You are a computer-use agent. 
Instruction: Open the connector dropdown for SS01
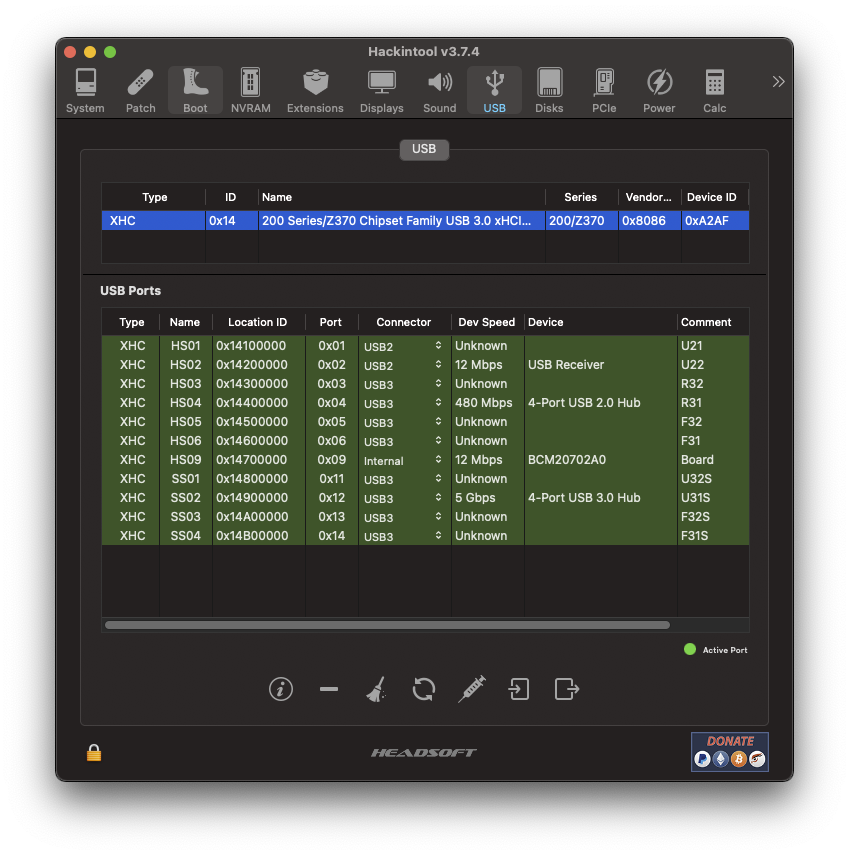click(x=404, y=479)
